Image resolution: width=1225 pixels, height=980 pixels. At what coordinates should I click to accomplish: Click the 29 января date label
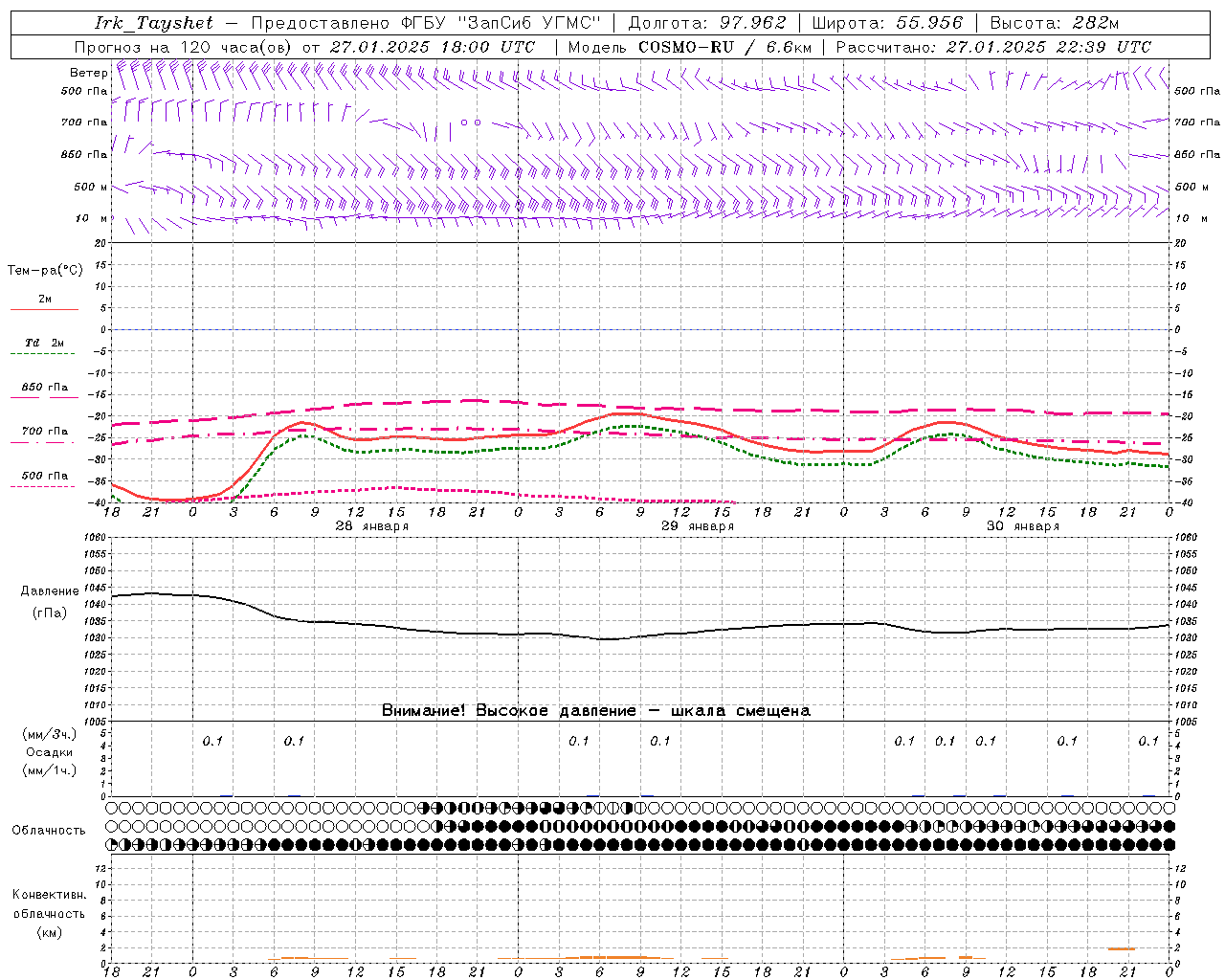click(698, 526)
